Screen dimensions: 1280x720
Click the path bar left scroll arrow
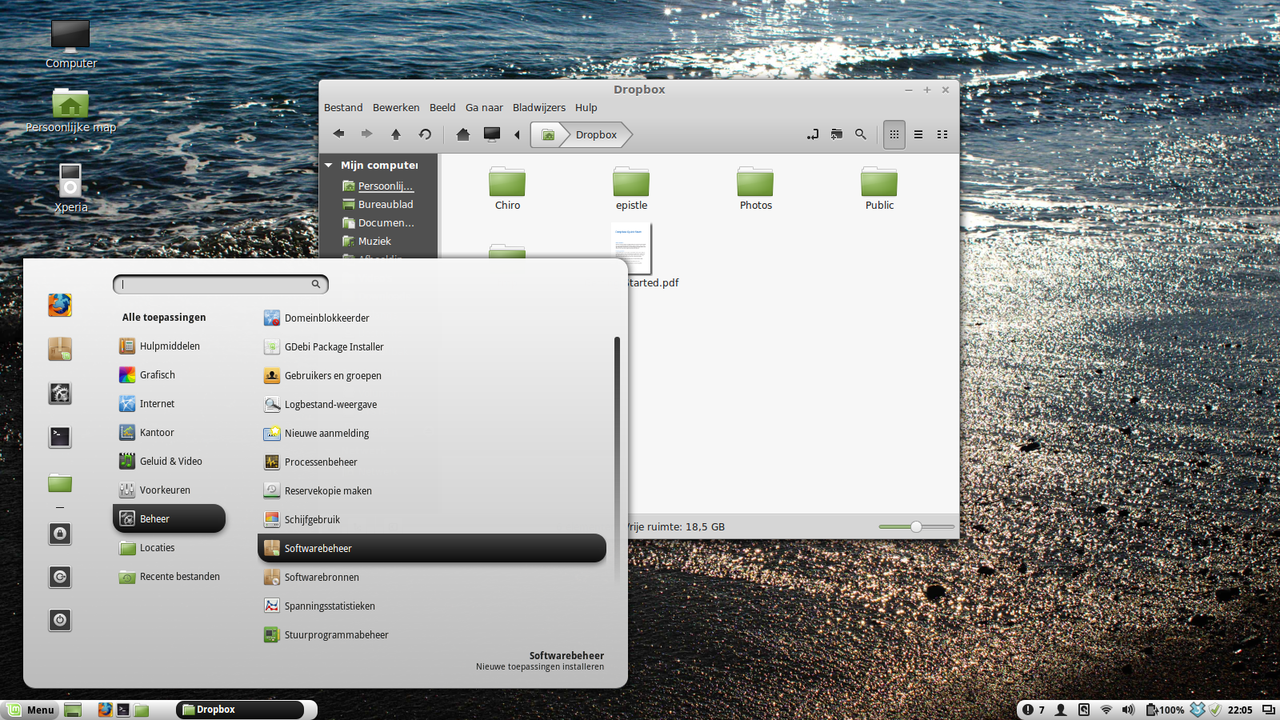point(517,134)
